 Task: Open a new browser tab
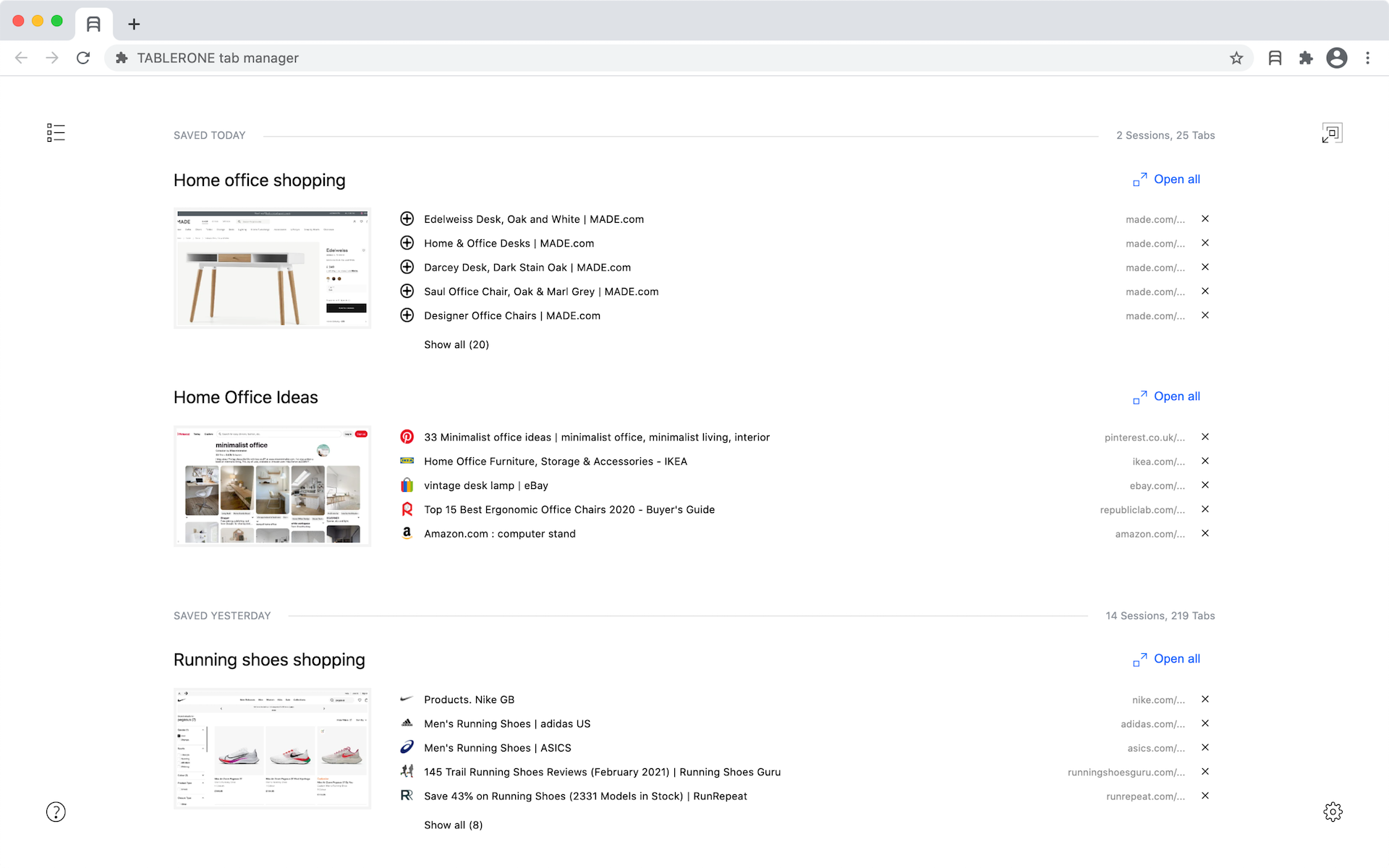click(x=134, y=24)
